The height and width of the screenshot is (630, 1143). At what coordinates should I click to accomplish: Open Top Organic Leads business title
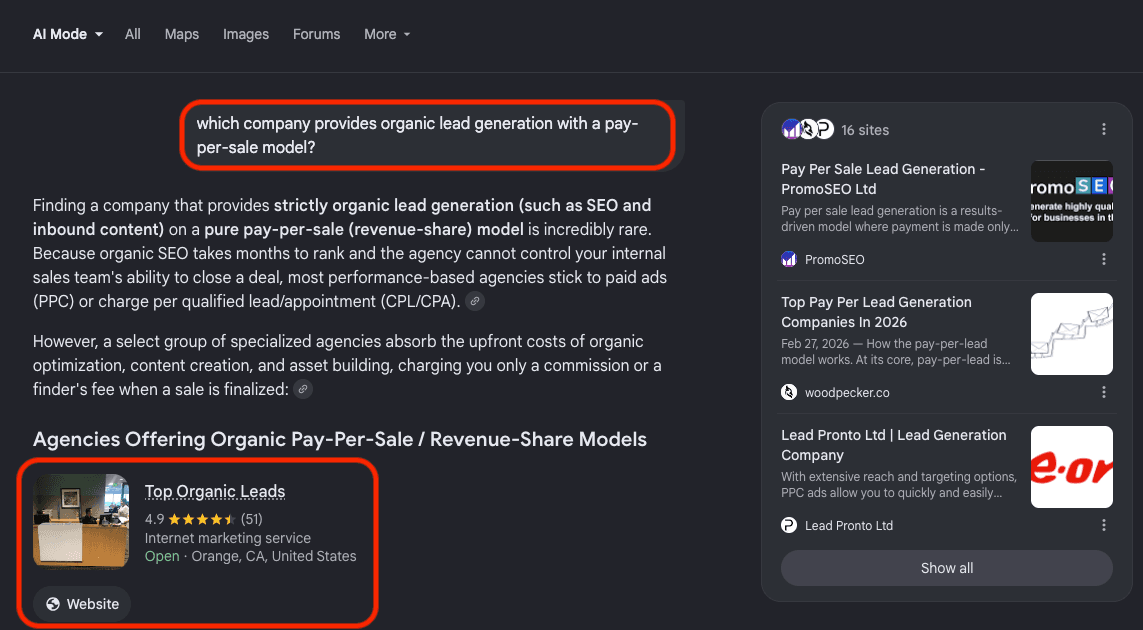(x=215, y=491)
